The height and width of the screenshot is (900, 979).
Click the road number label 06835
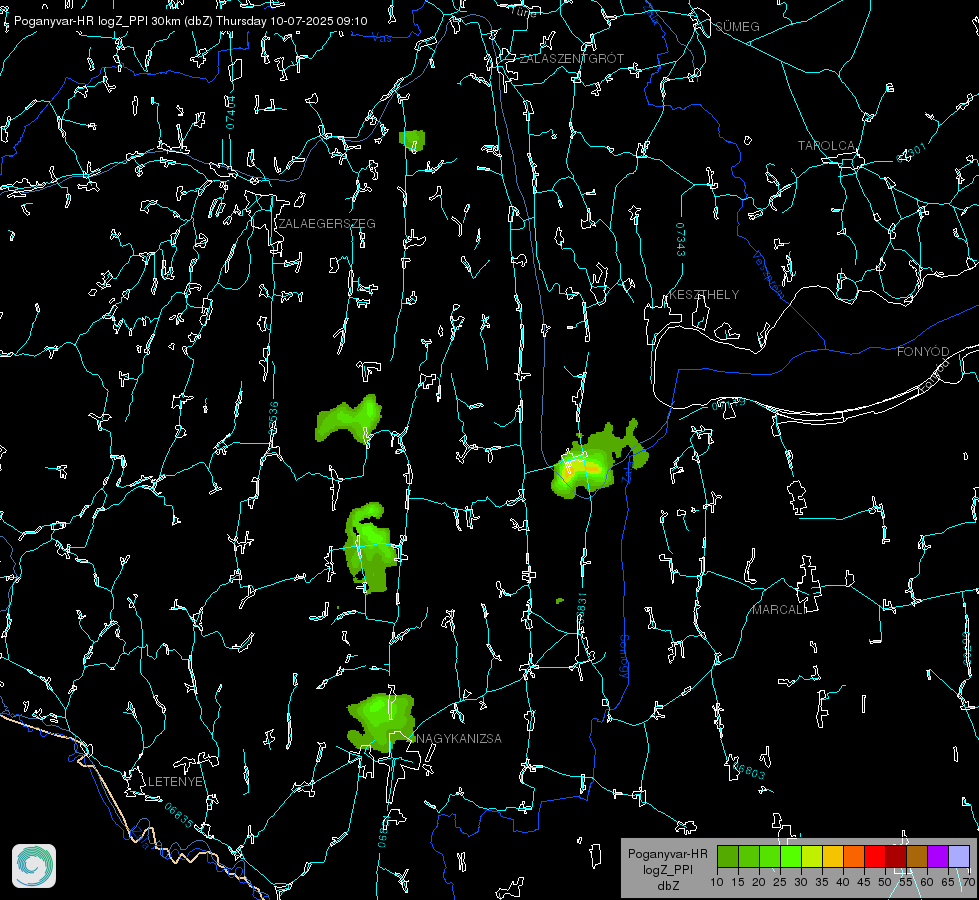(x=179, y=816)
